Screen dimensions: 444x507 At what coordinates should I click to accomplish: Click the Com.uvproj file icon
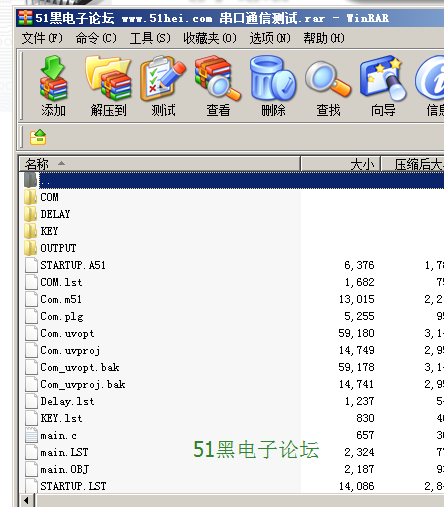click(x=31, y=350)
